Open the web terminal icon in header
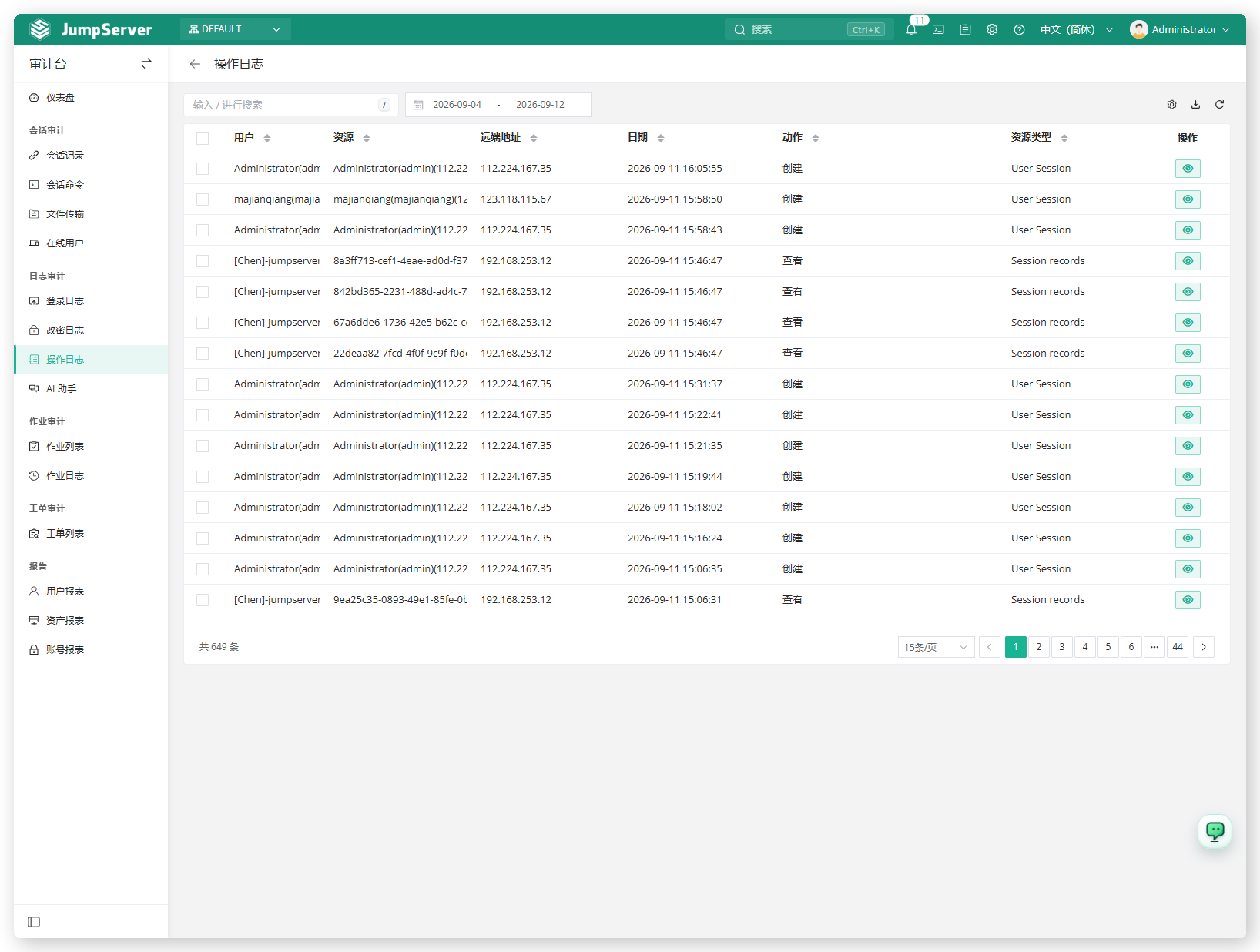1260x952 pixels. coord(938,29)
